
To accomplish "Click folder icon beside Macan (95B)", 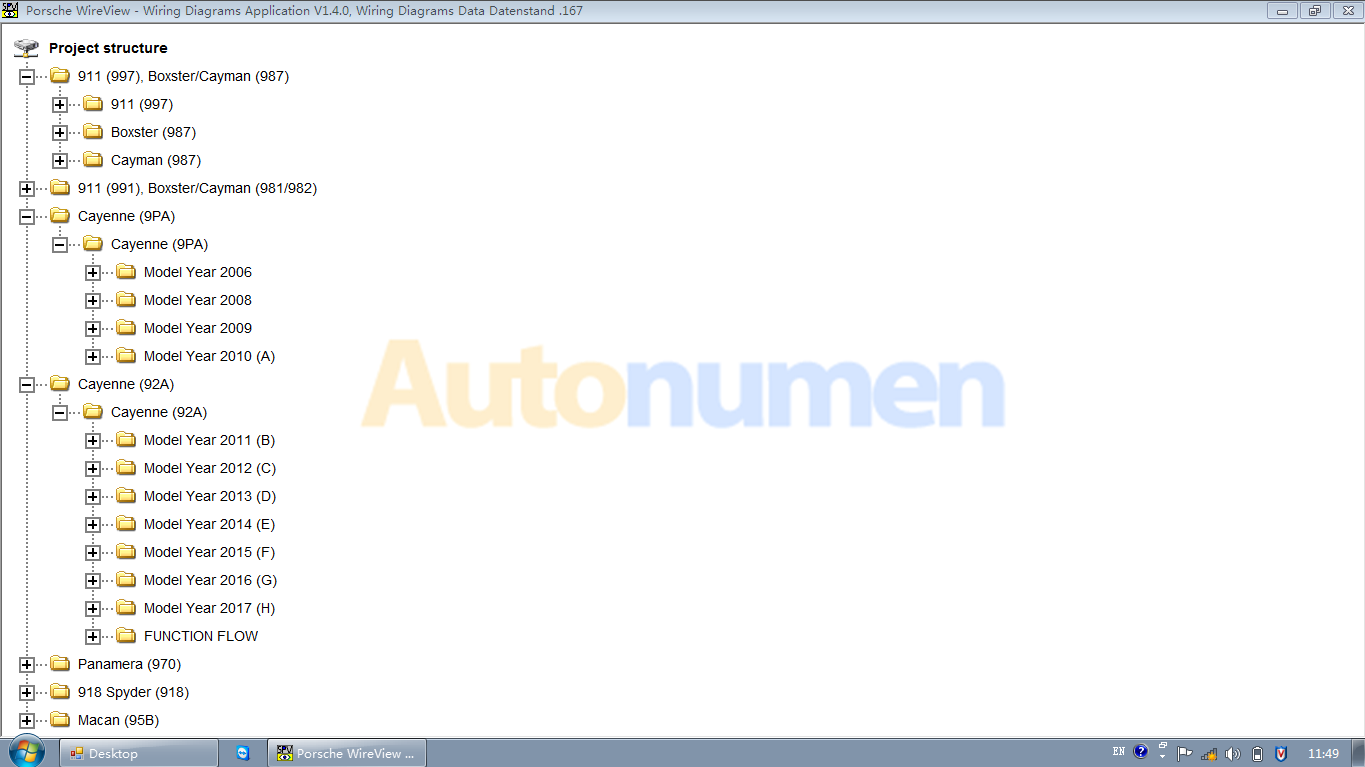I will click(60, 719).
